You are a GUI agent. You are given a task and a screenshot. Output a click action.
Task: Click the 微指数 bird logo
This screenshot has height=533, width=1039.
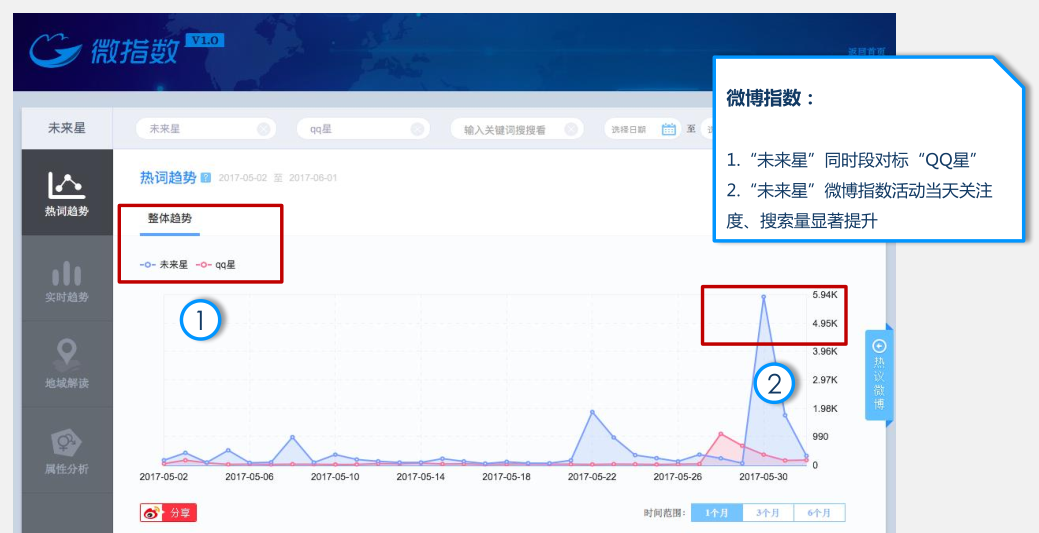(x=55, y=50)
